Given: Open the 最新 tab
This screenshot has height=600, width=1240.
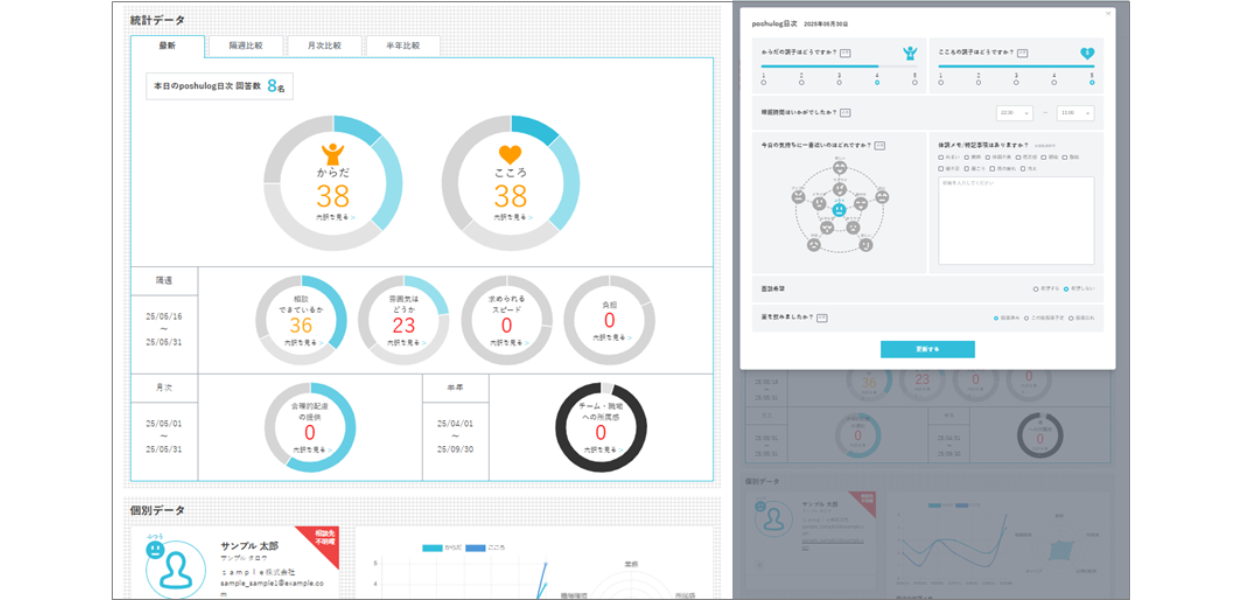Looking at the screenshot, I should click(167, 46).
